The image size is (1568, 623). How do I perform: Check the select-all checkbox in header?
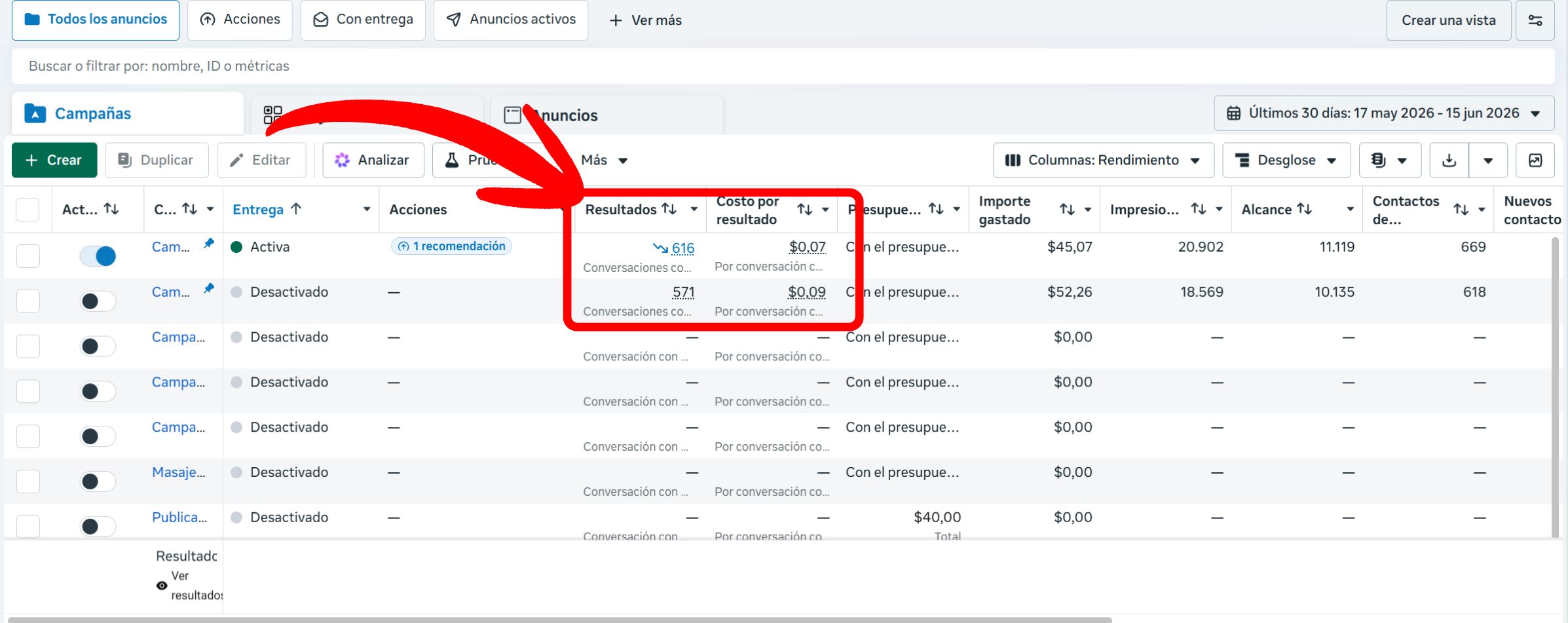point(28,210)
